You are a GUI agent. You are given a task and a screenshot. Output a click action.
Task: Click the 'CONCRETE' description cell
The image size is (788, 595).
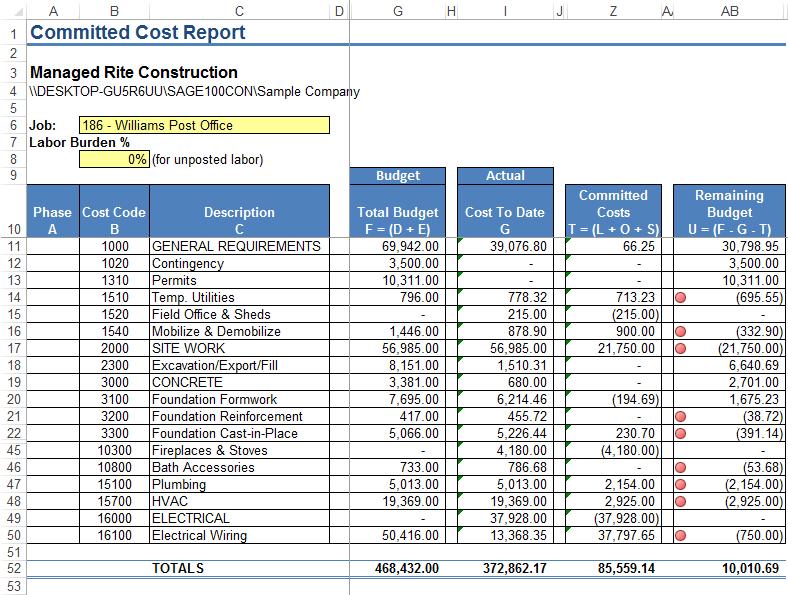tap(239, 382)
